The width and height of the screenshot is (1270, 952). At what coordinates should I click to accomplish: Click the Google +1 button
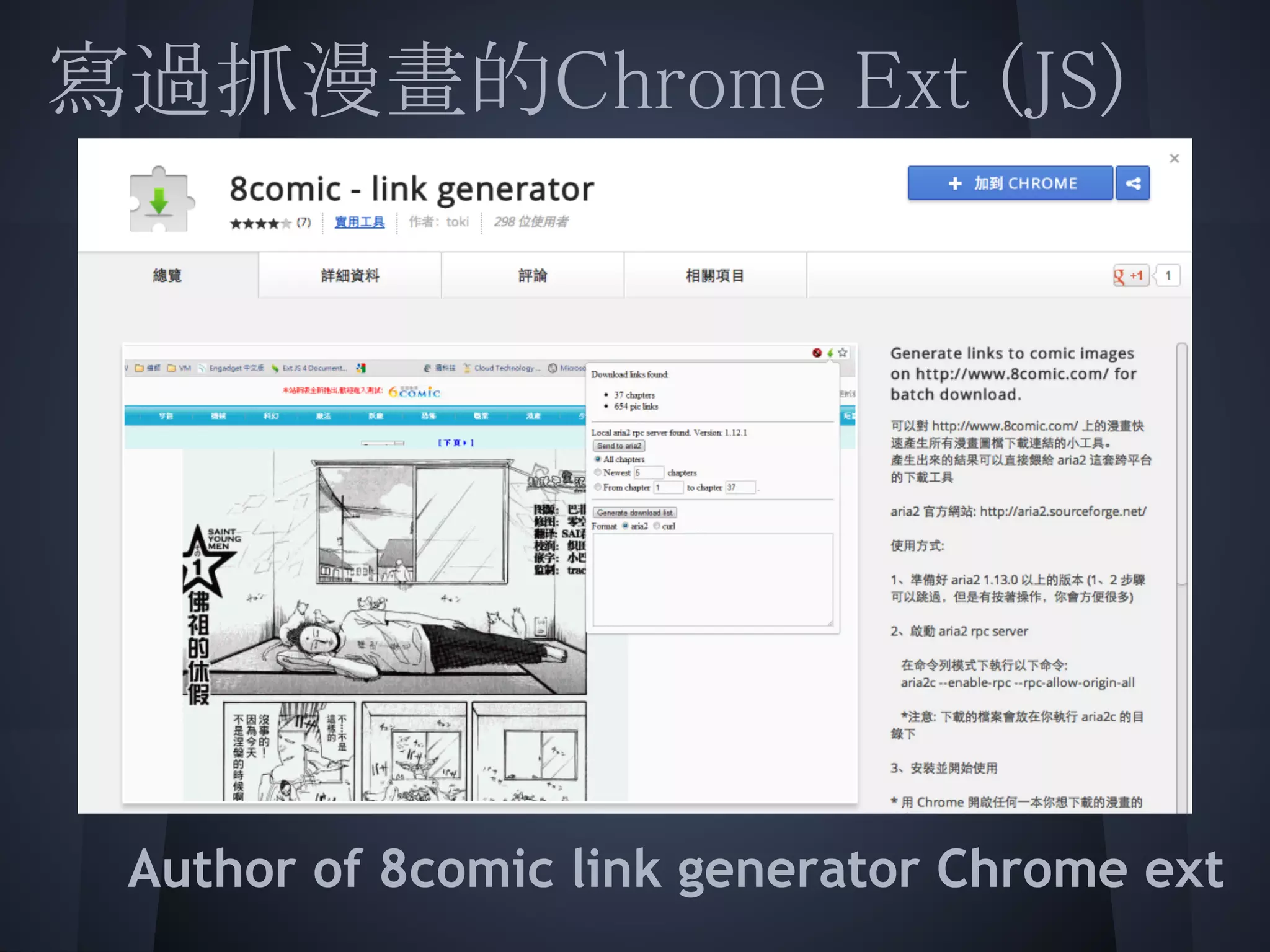coord(1130,275)
